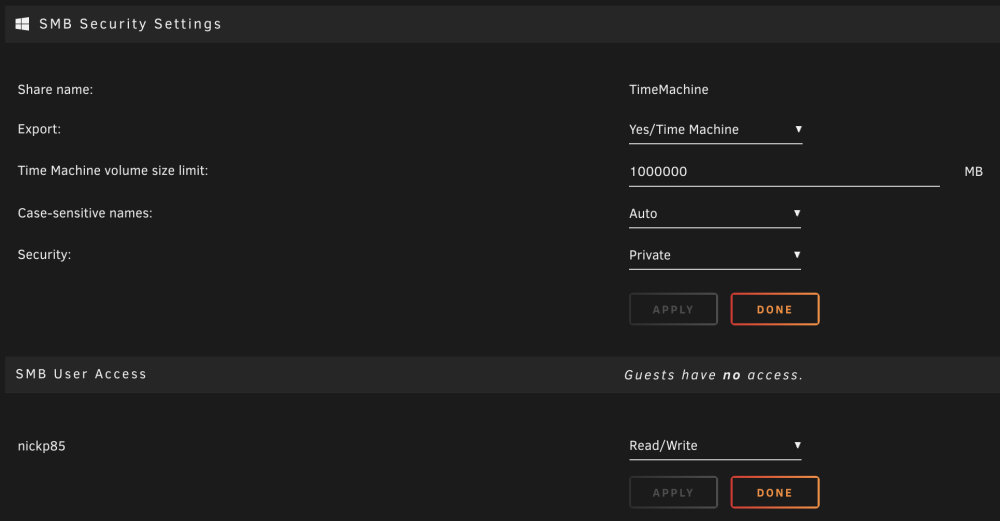
Task: Click the SMB Security Settings header title
Action: pyautogui.click(x=130, y=24)
